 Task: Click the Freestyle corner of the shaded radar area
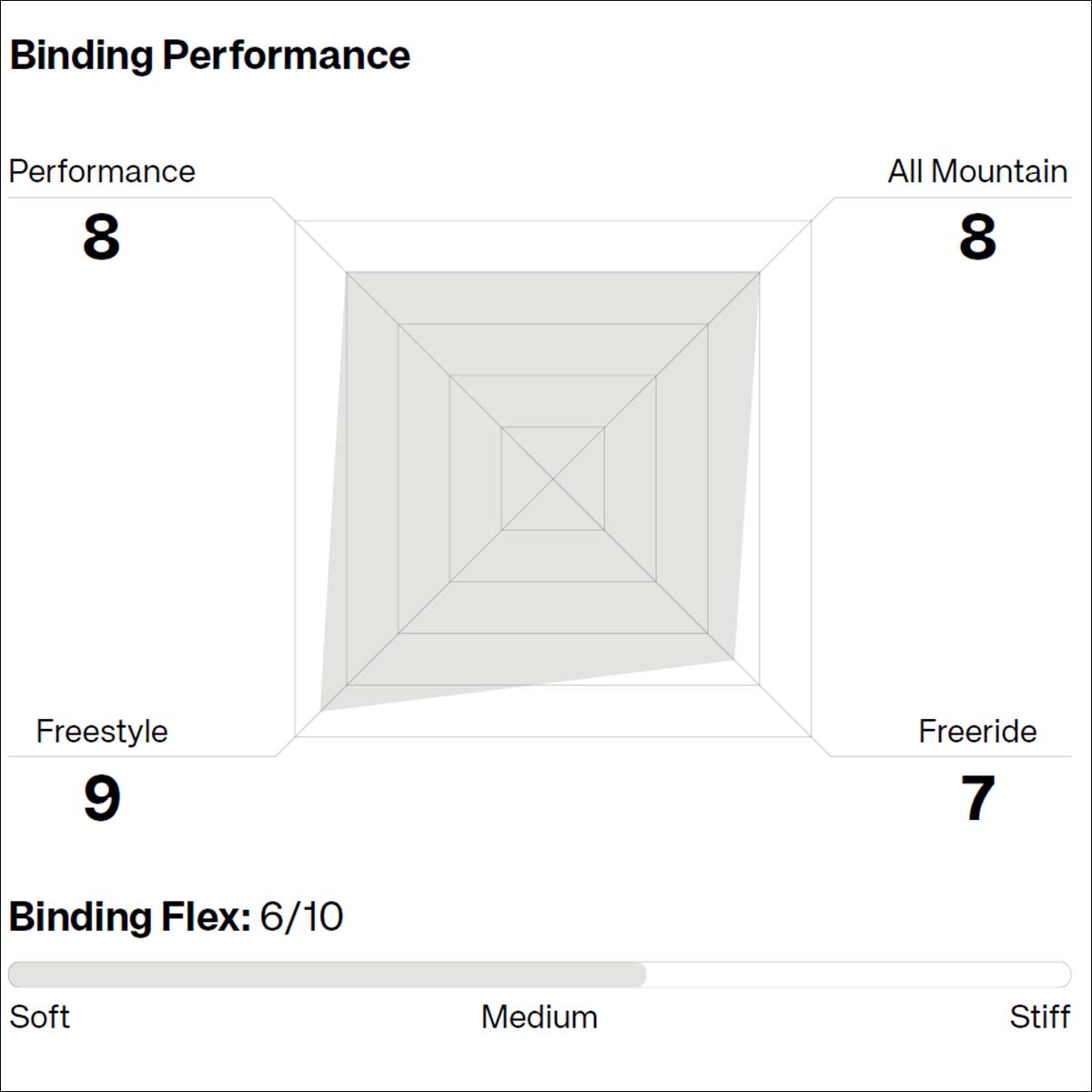(x=322, y=710)
